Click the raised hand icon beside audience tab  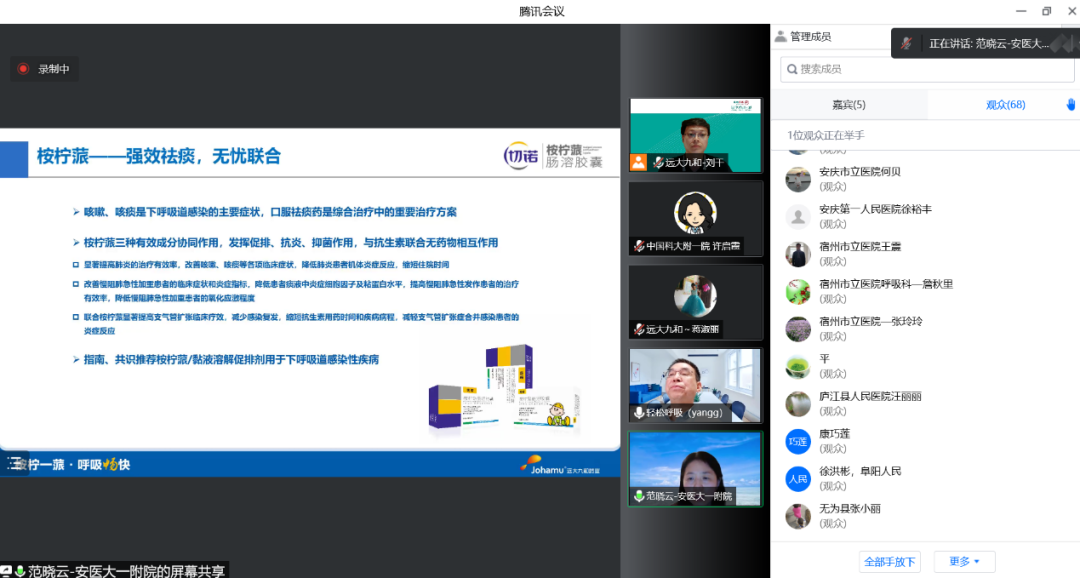pyautogui.click(x=1071, y=105)
